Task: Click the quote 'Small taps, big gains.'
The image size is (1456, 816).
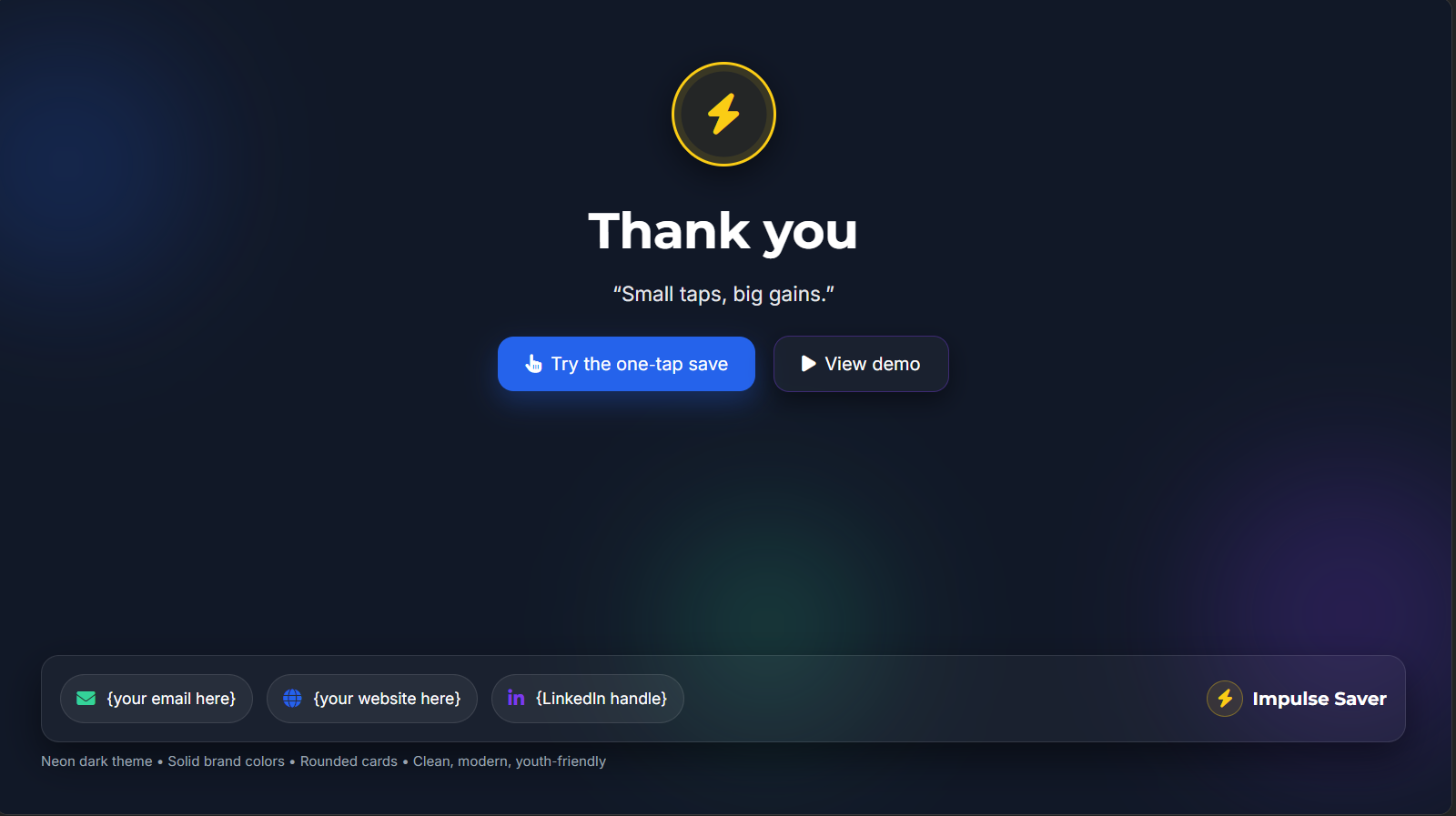Action: (x=723, y=294)
